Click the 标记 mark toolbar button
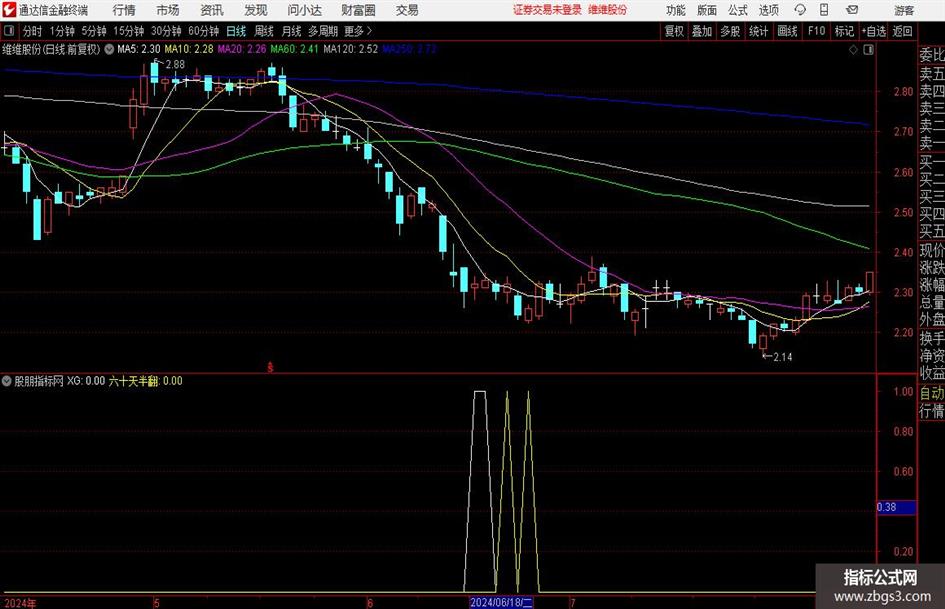 click(x=844, y=31)
